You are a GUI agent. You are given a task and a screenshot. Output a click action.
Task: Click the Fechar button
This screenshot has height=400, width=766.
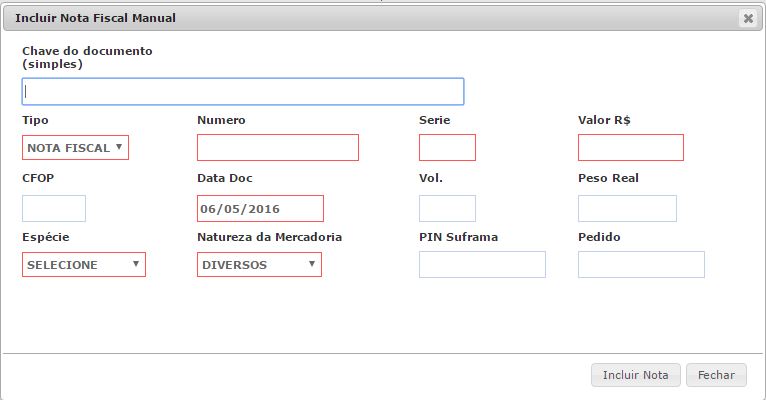pos(716,375)
